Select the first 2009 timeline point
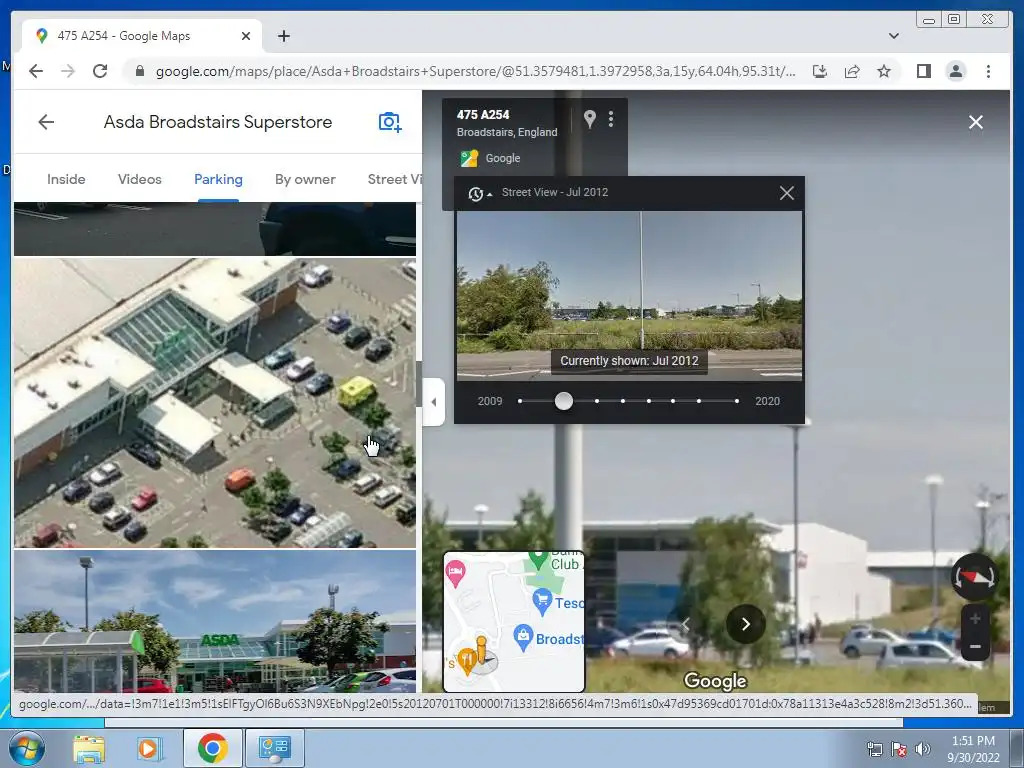 [x=520, y=401]
